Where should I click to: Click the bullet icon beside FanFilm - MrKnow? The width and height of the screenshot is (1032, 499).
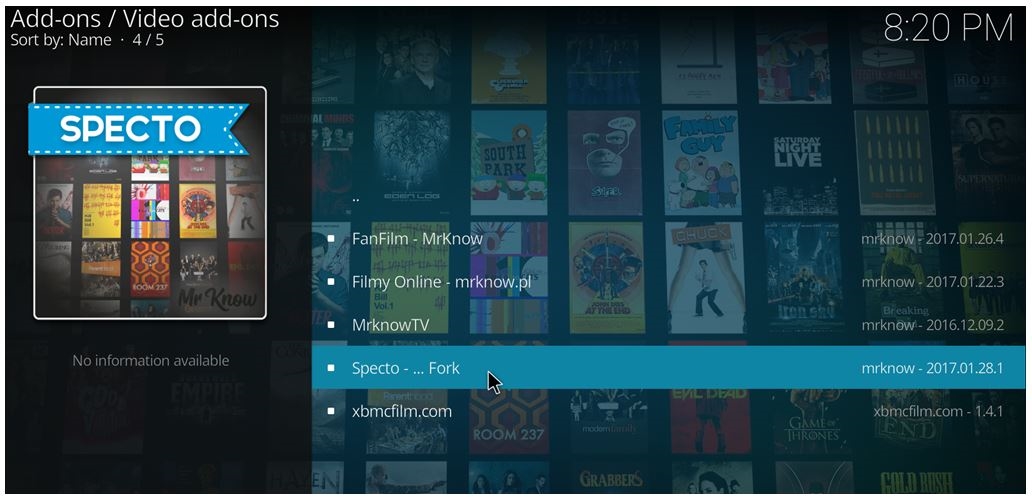[331, 238]
